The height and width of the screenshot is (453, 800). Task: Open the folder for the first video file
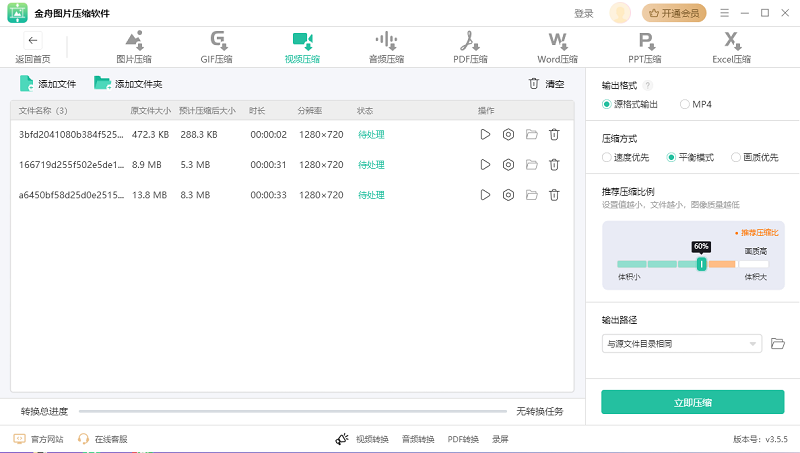531,135
